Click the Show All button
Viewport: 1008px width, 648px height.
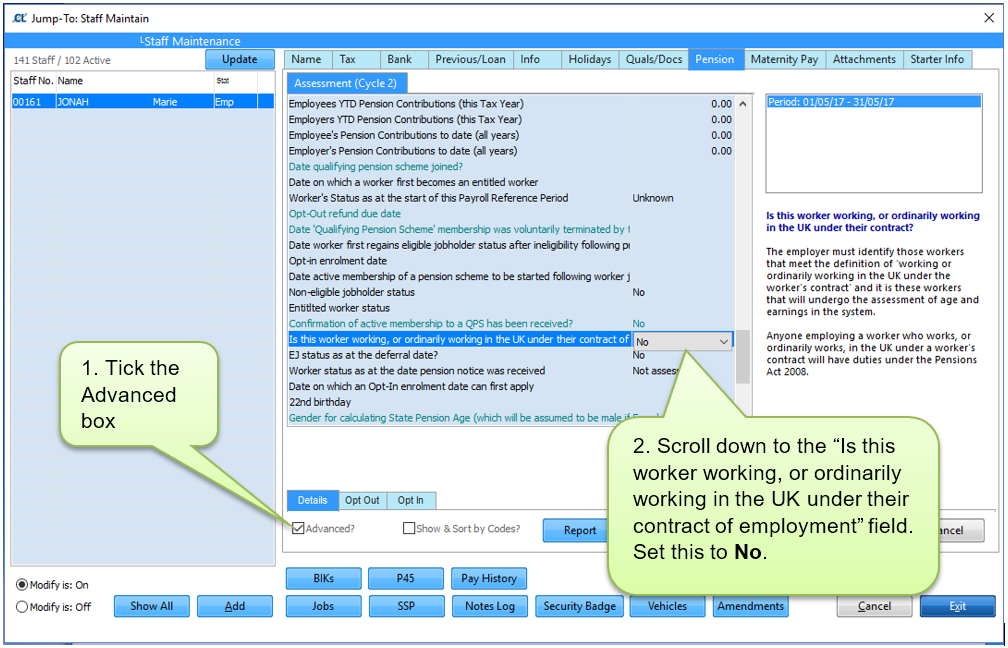tap(151, 606)
